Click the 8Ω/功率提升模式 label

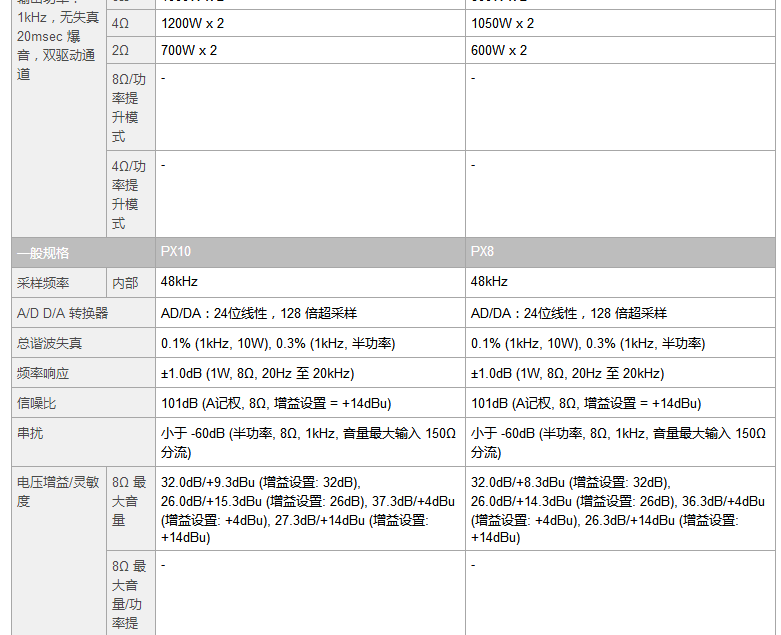click(x=129, y=108)
